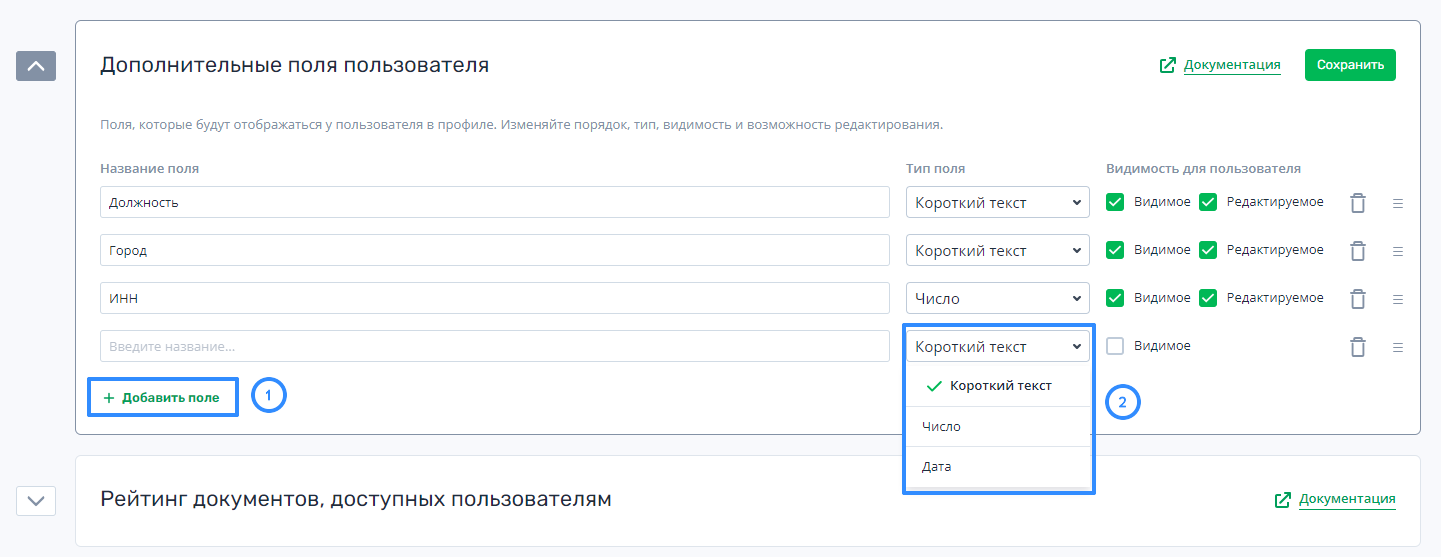
Task: Open Документация link in user fields section
Action: tap(1232, 65)
